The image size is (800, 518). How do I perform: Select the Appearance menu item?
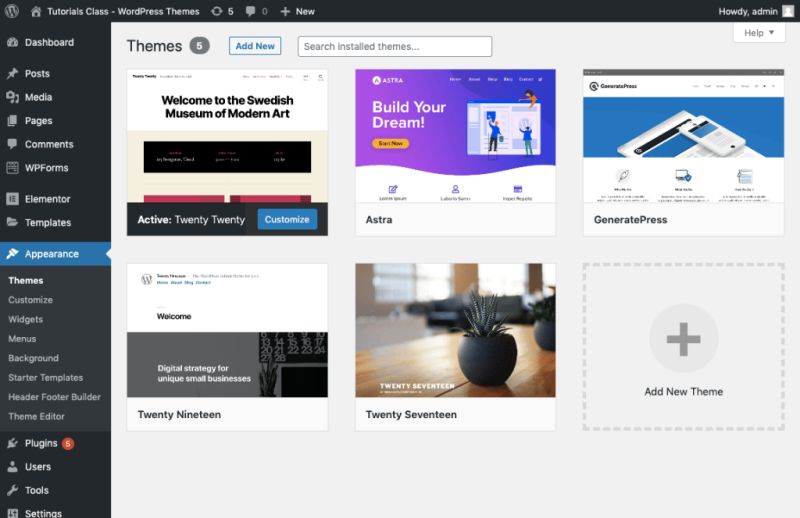pyautogui.click(x=55, y=254)
